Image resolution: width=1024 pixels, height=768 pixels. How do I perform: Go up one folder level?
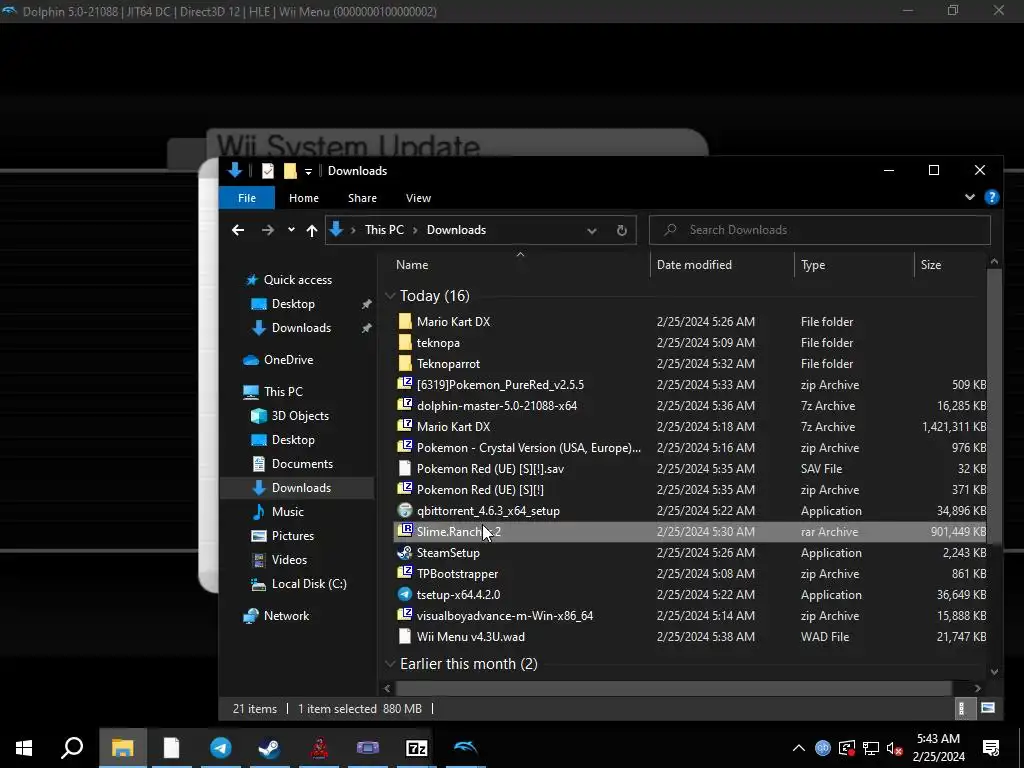(x=312, y=230)
